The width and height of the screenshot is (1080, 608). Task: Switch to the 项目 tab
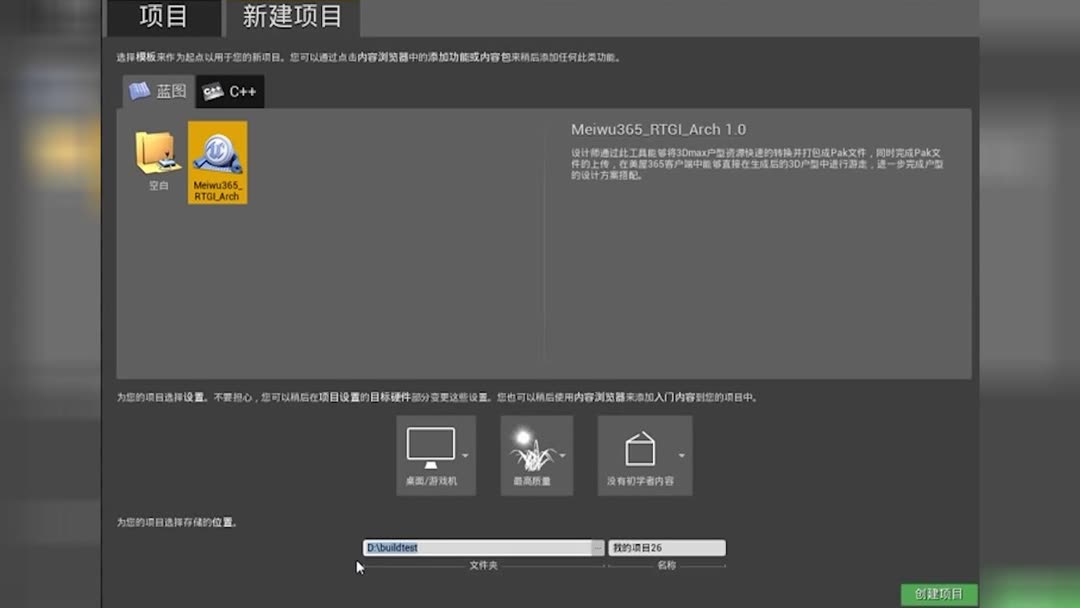coord(163,17)
